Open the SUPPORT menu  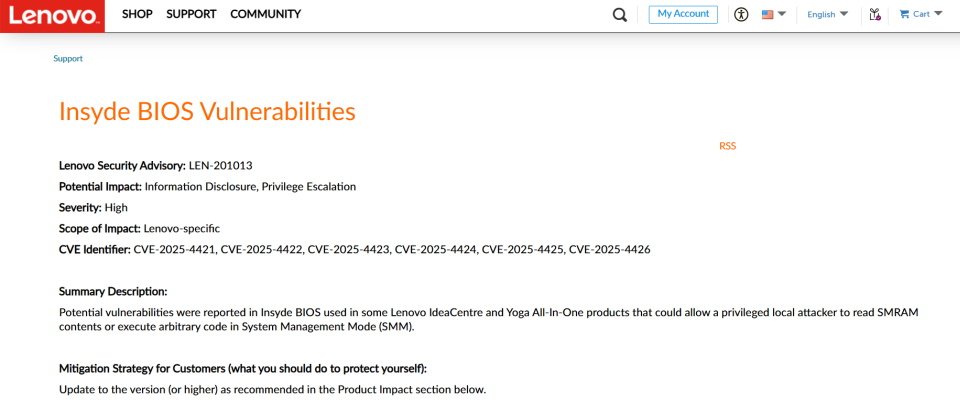click(x=191, y=14)
